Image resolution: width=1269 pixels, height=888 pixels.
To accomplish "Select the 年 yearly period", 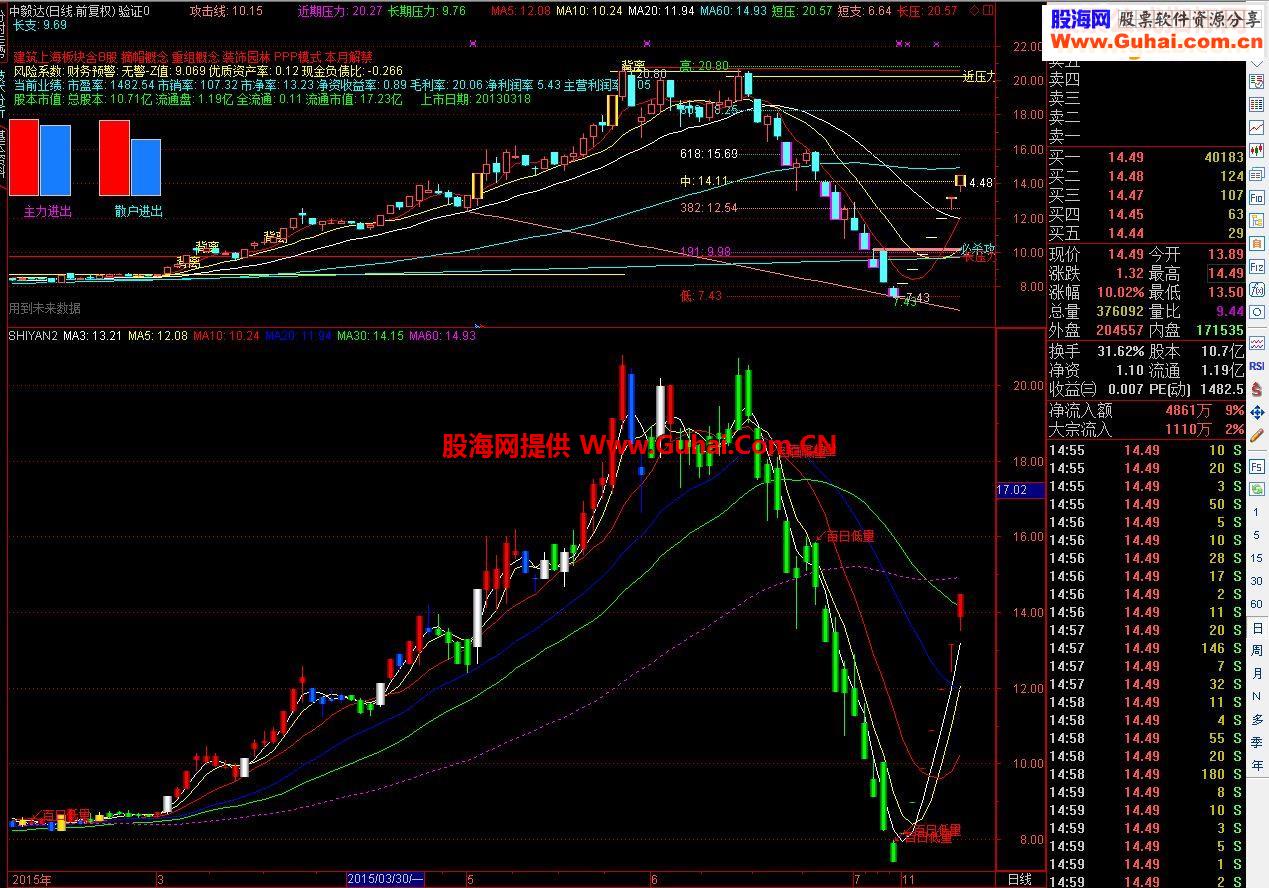I will [x=1257, y=766].
